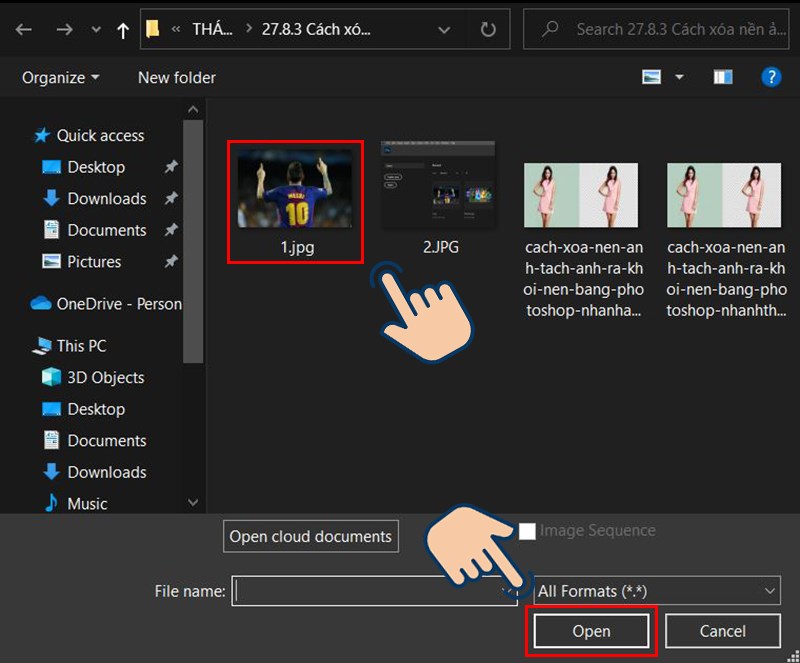Select the Music folder in sidebar

coord(87,504)
